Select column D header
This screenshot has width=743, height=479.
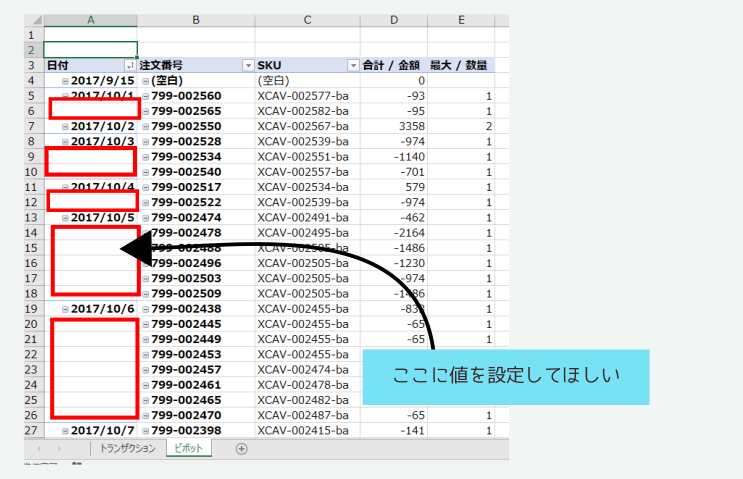pyautogui.click(x=394, y=20)
